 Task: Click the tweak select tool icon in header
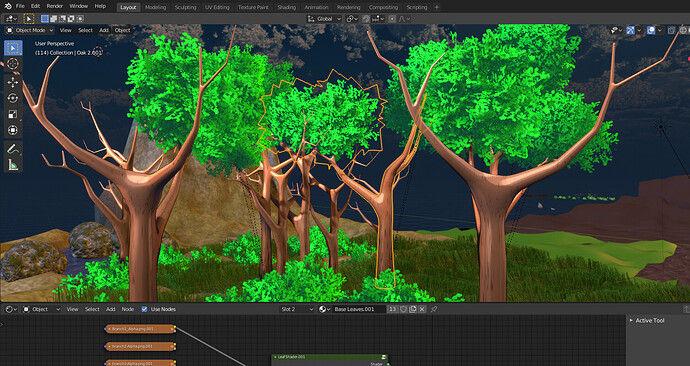click(28, 19)
